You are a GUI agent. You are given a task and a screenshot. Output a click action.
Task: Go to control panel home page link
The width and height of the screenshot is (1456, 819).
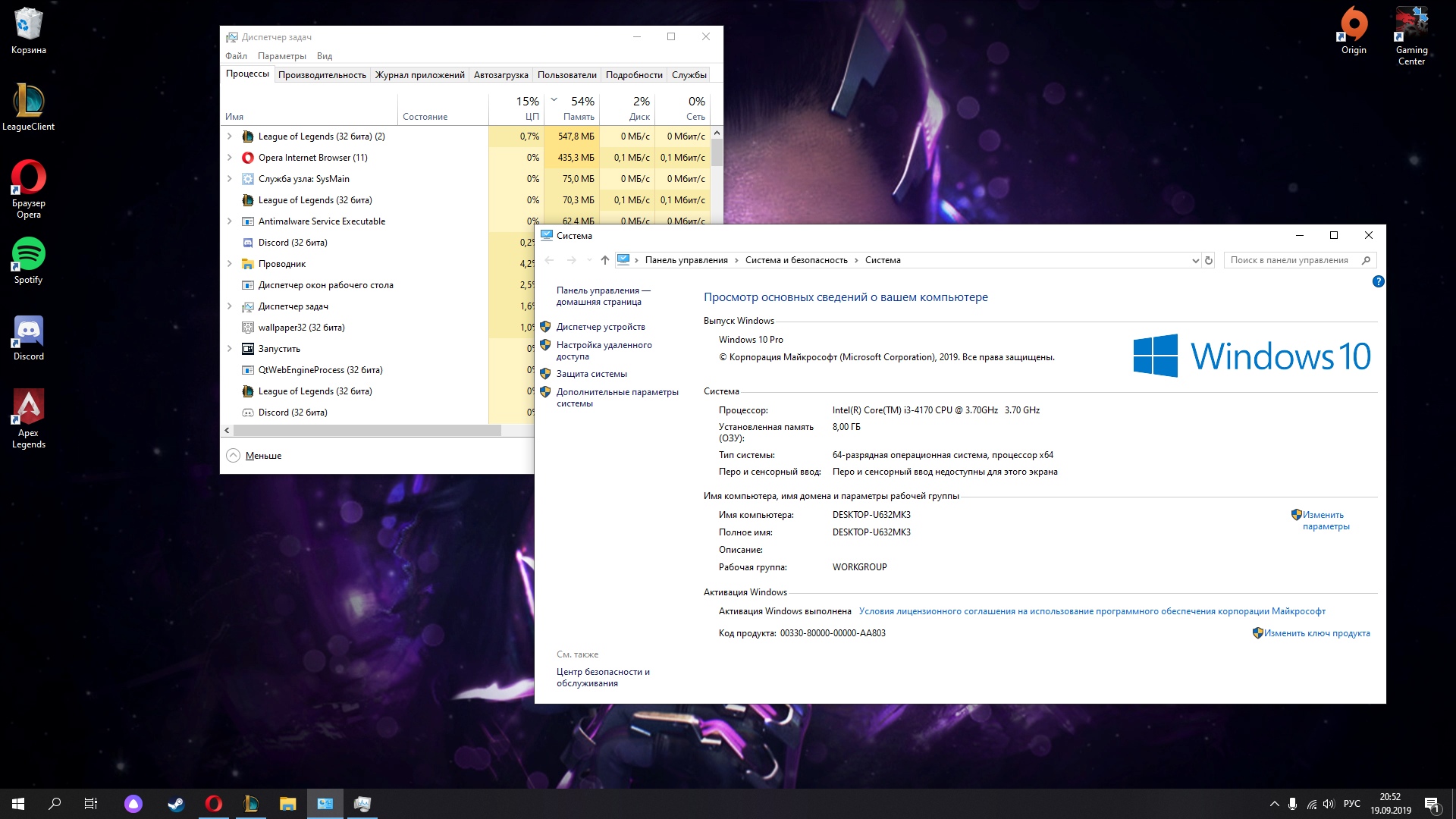point(603,296)
